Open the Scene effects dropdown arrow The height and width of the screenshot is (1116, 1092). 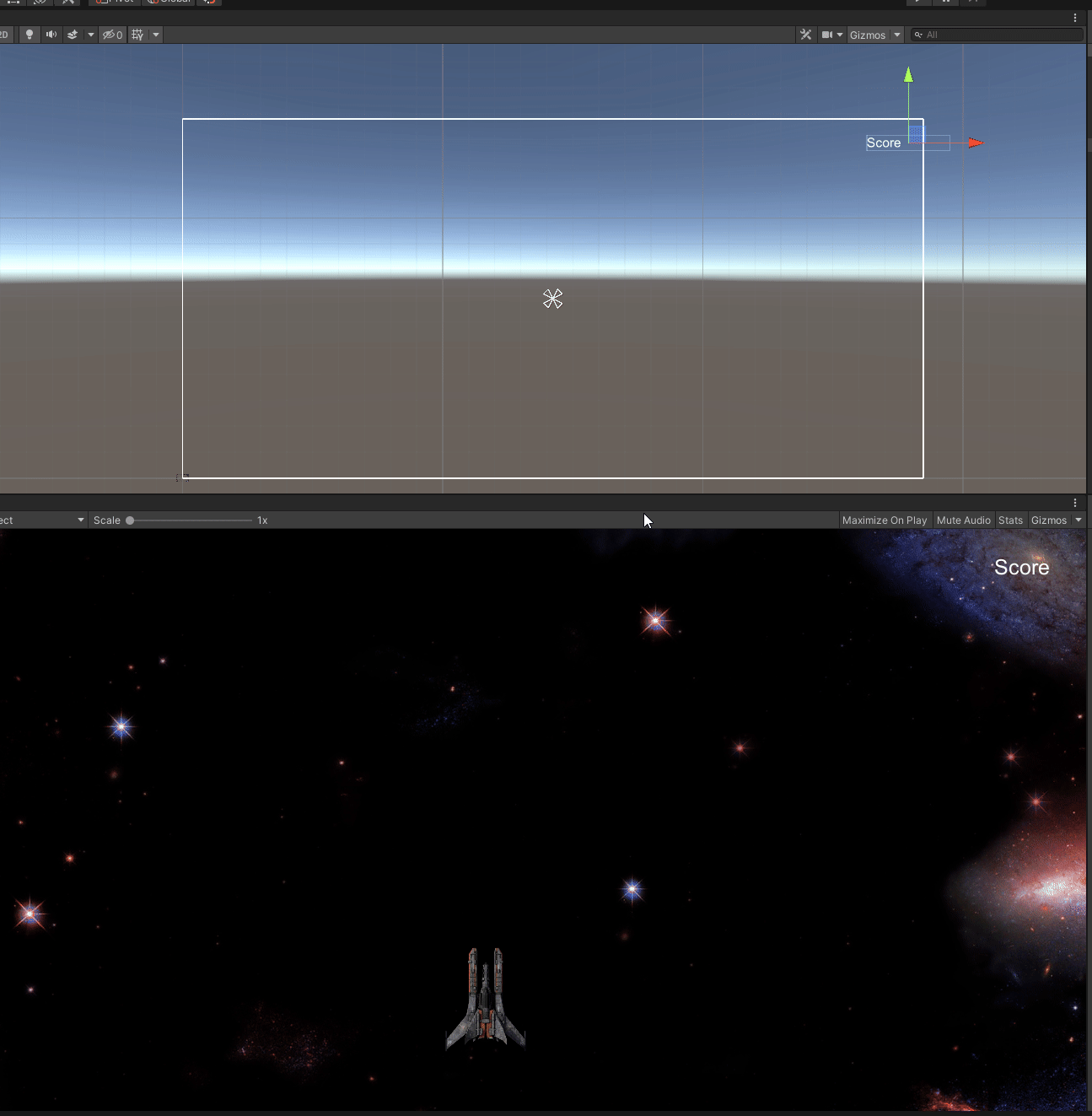click(90, 35)
